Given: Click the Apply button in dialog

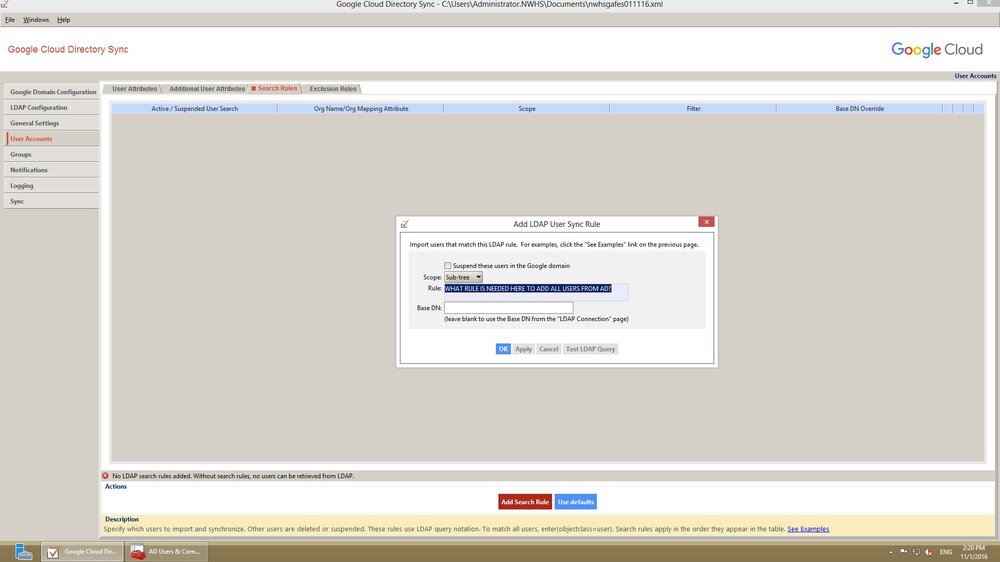Looking at the screenshot, I should point(524,349).
